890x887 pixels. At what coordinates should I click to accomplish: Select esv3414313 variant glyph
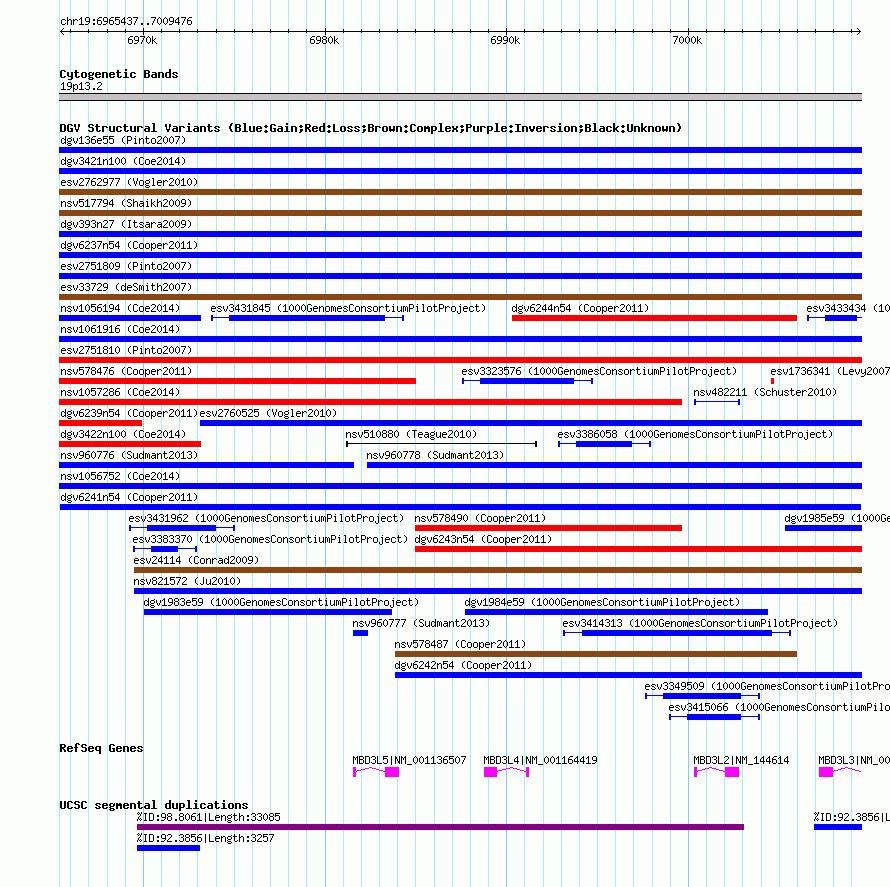(x=677, y=633)
